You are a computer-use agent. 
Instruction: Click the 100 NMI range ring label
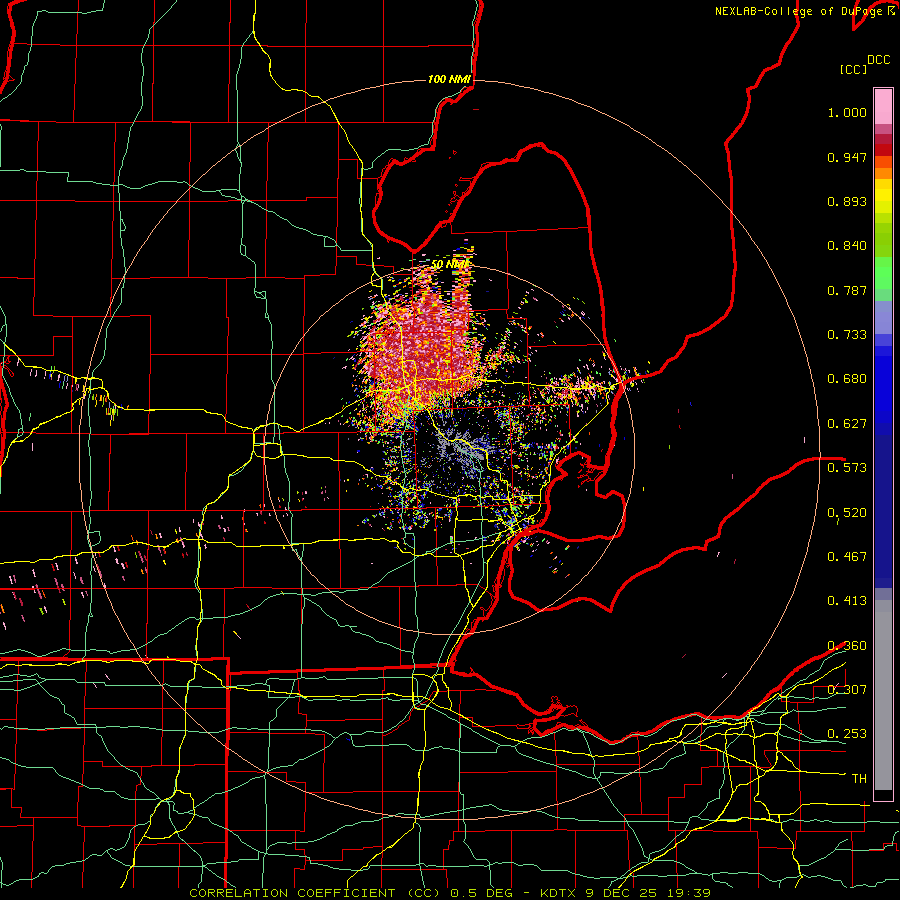(449, 79)
